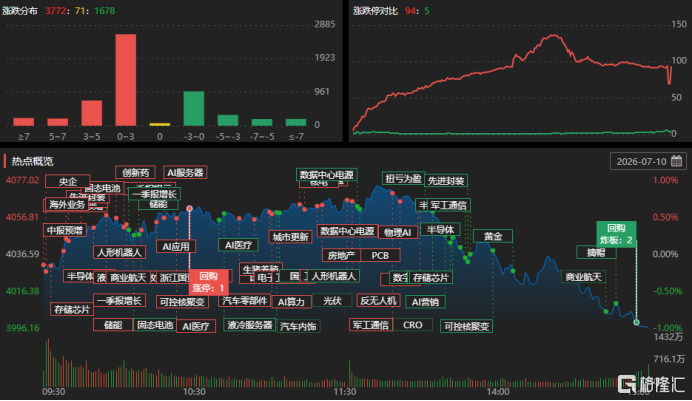Select the green-bordered 固态电池 tag

point(155,325)
